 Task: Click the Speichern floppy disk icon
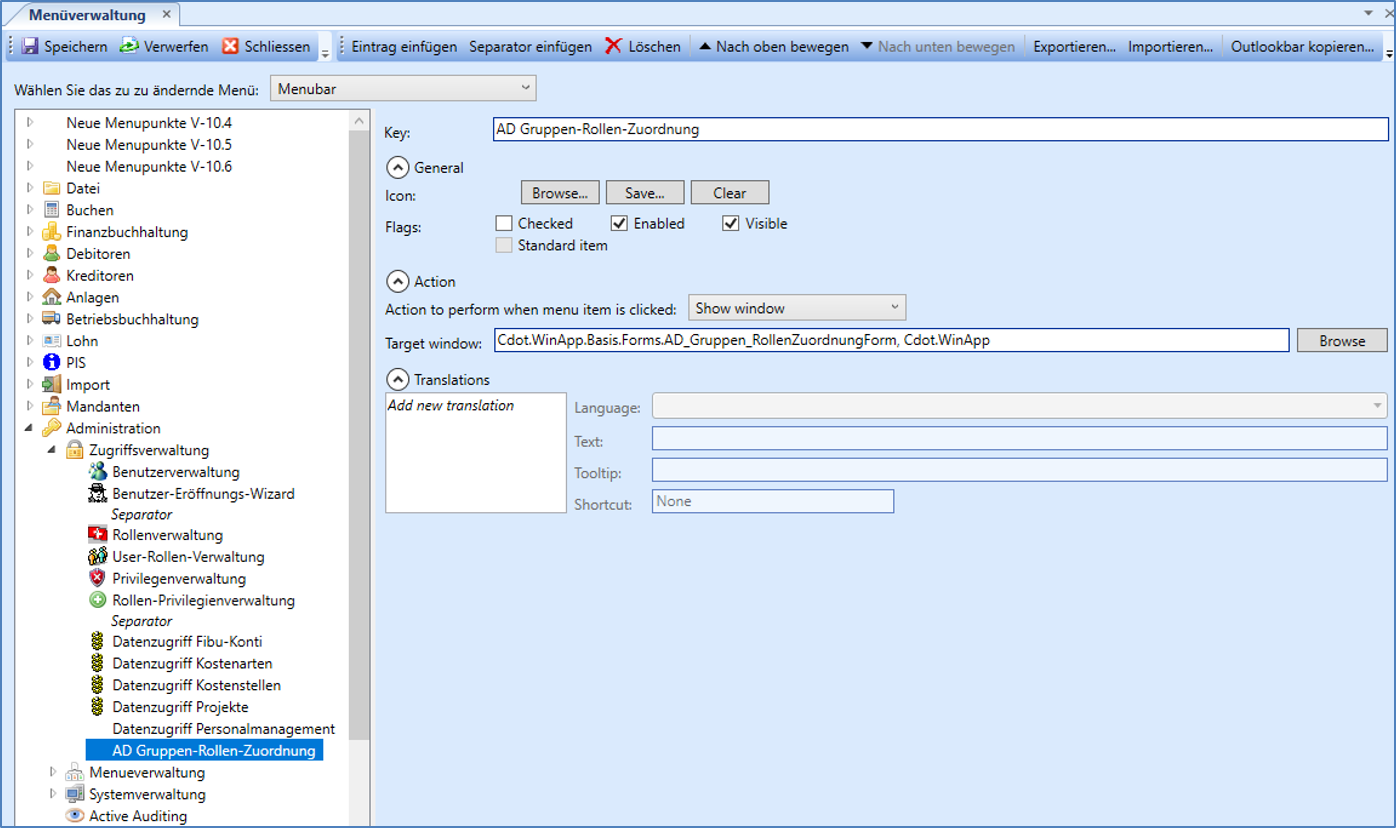coord(29,46)
